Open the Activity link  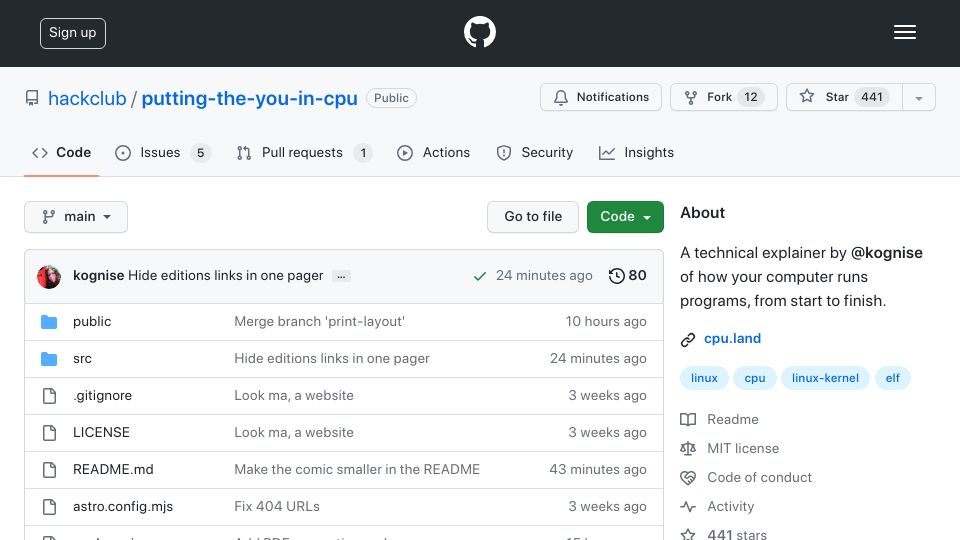730,506
